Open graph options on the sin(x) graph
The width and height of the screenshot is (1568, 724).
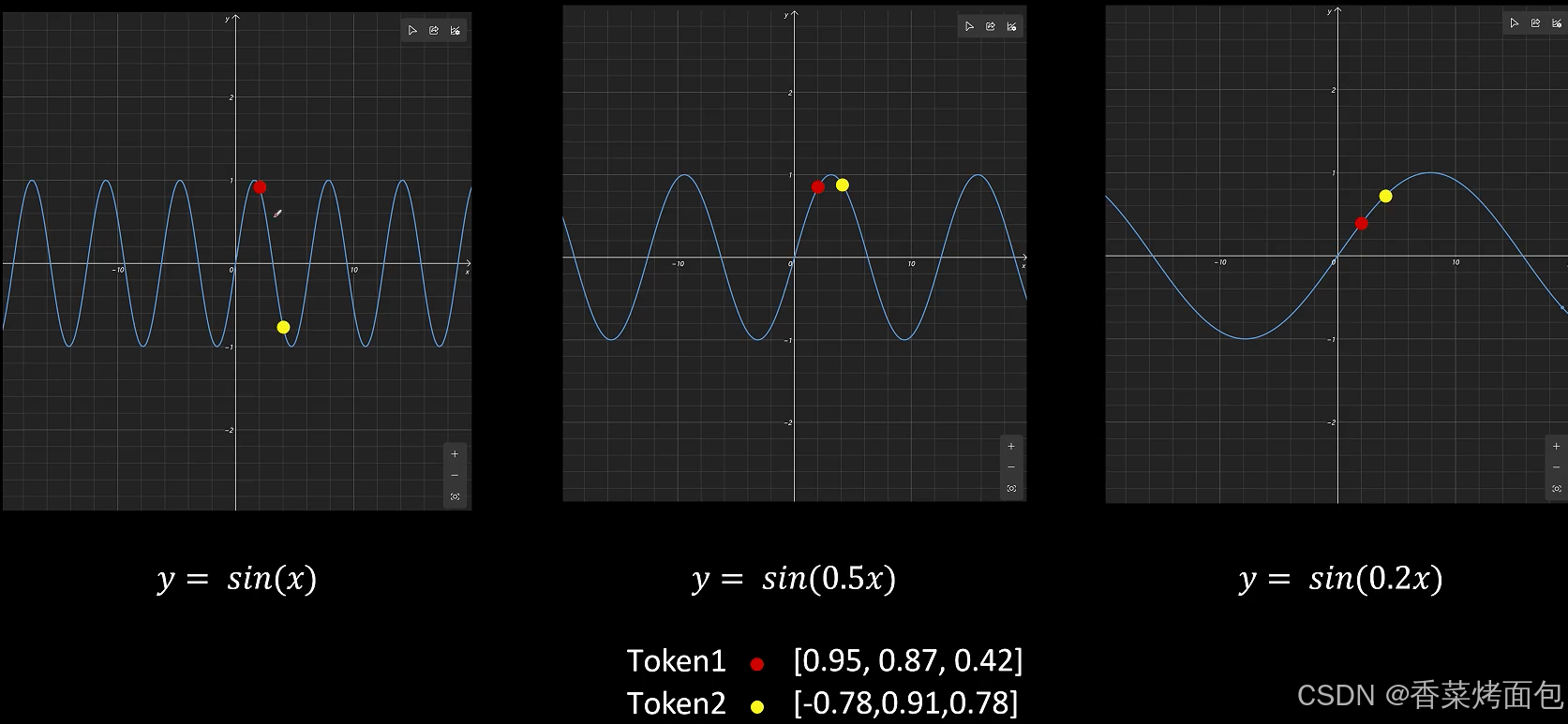click(x=455, y=31)
